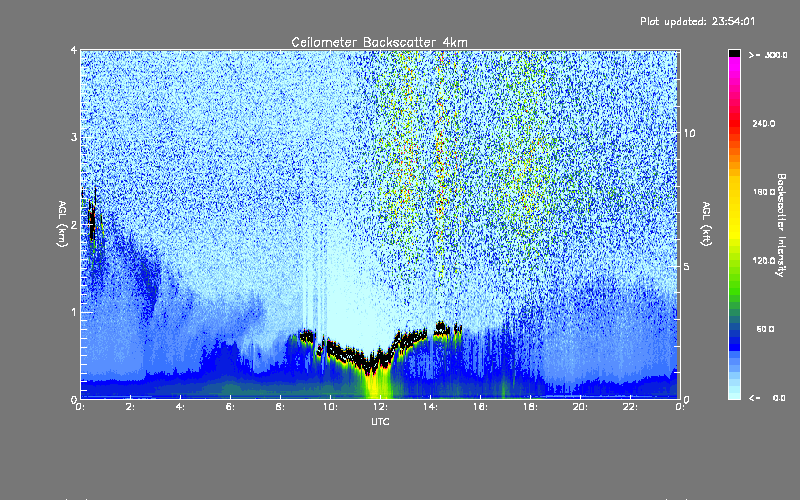Click the "3" km tick on the left axis
Screen dimensions: 800x500
point(74,137)
